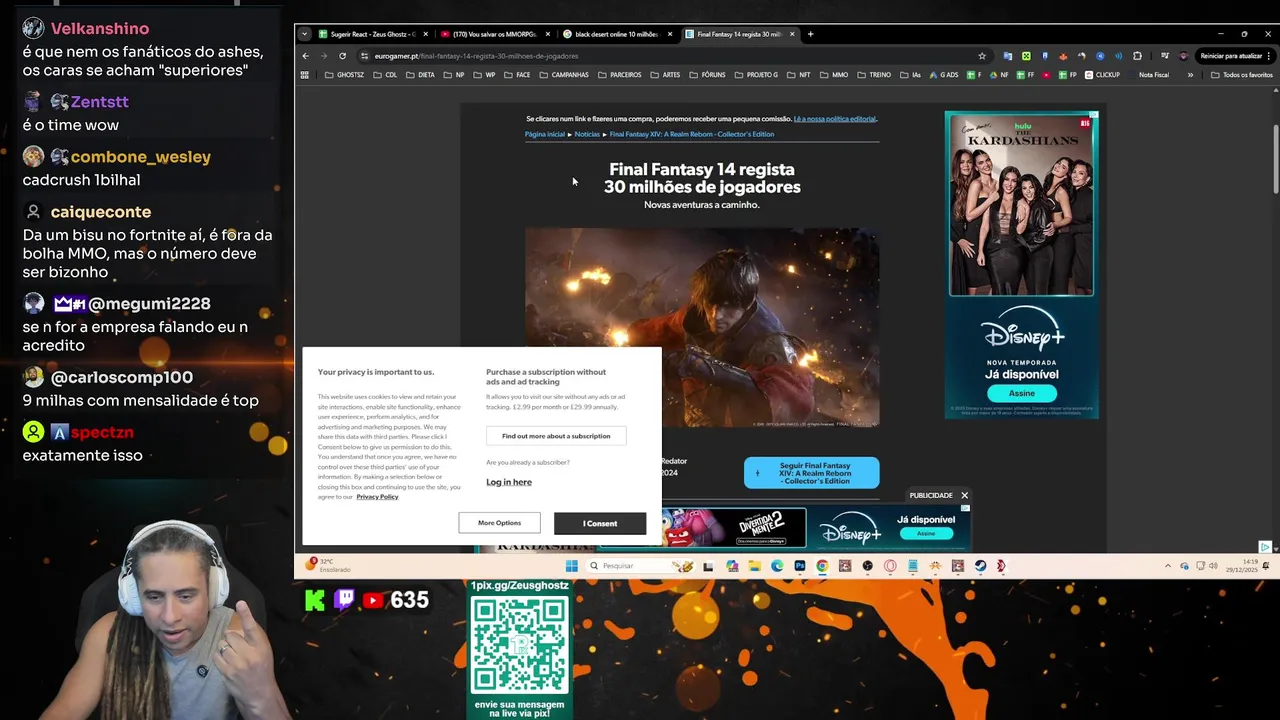Open Task View on the taskbar

coord(708,566)
